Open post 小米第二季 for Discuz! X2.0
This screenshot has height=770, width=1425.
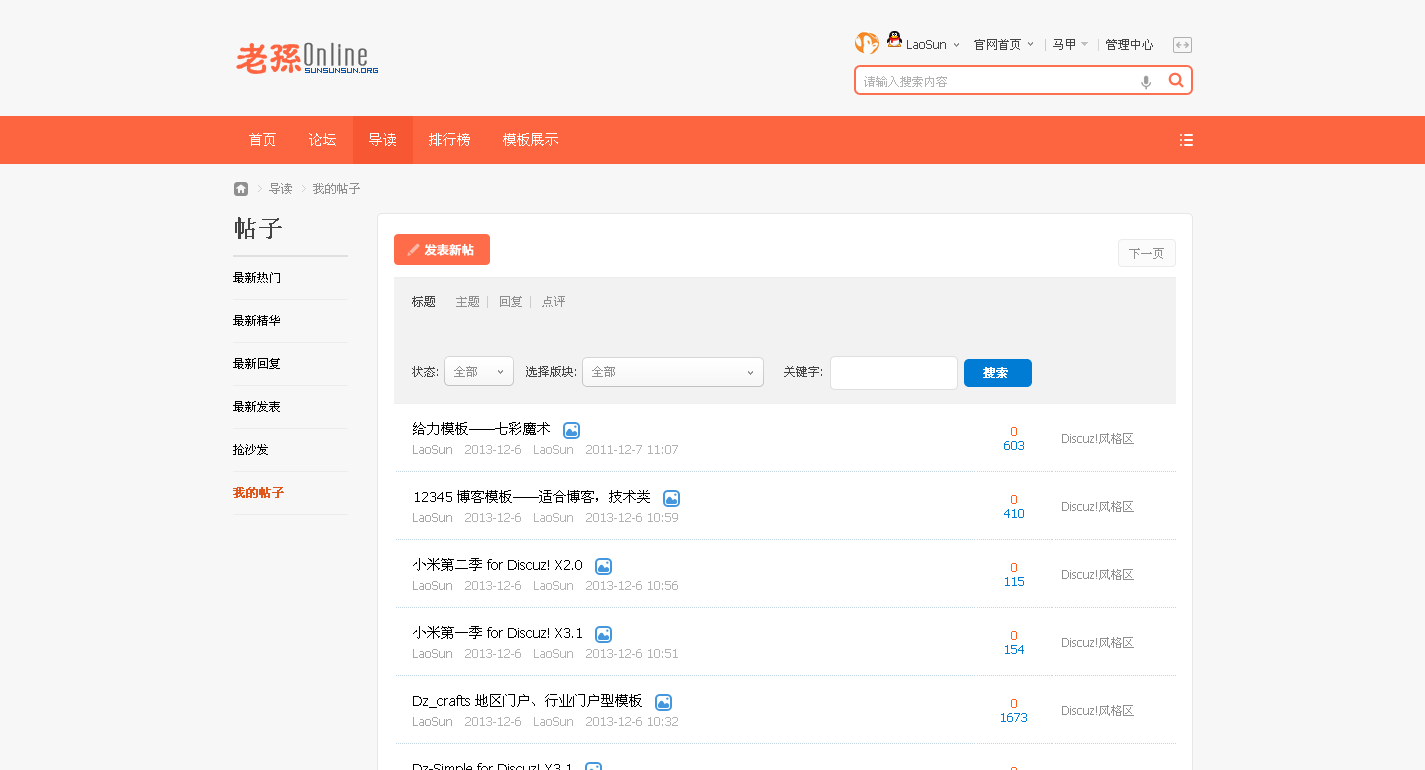(498, 565)
